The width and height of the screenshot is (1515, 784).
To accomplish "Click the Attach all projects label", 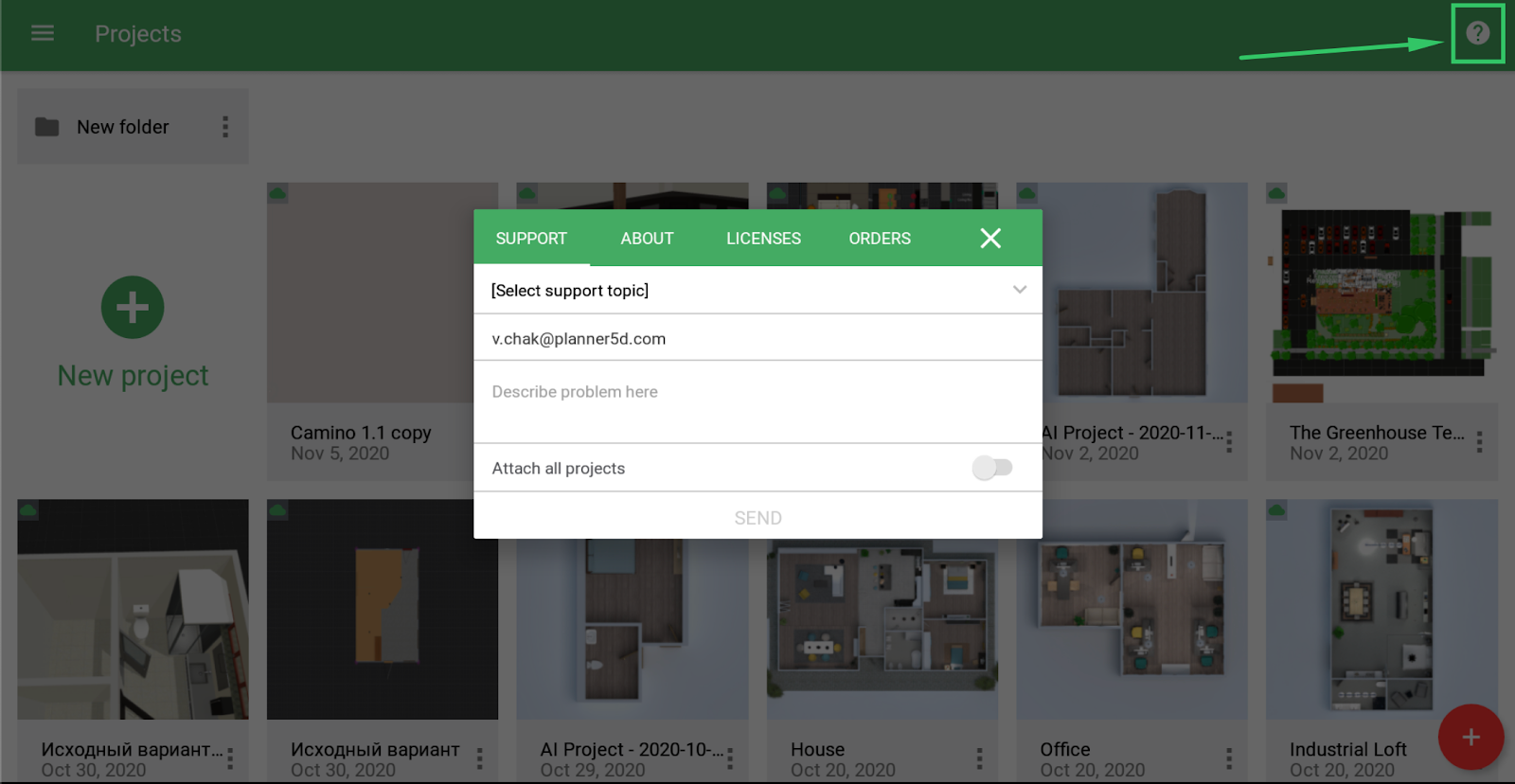I will [559, 469].
